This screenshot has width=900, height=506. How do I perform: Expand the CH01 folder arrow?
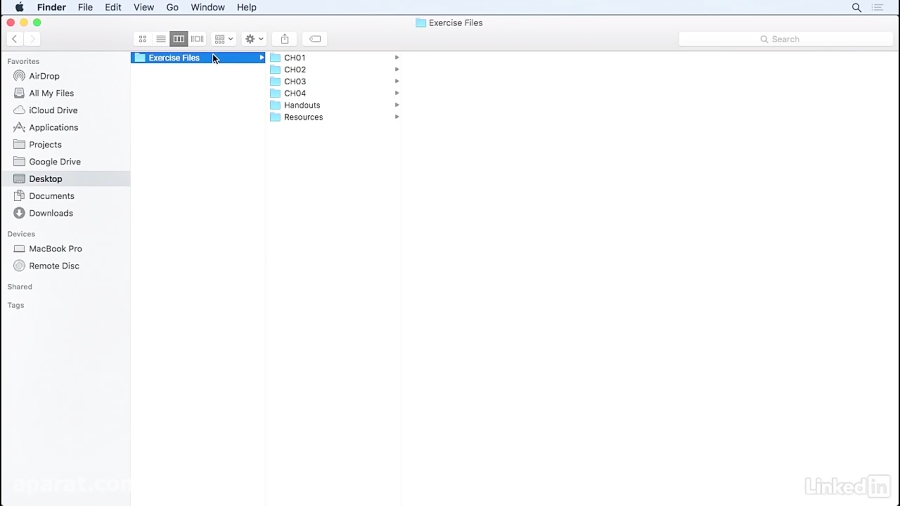click(x=397, y=58)
